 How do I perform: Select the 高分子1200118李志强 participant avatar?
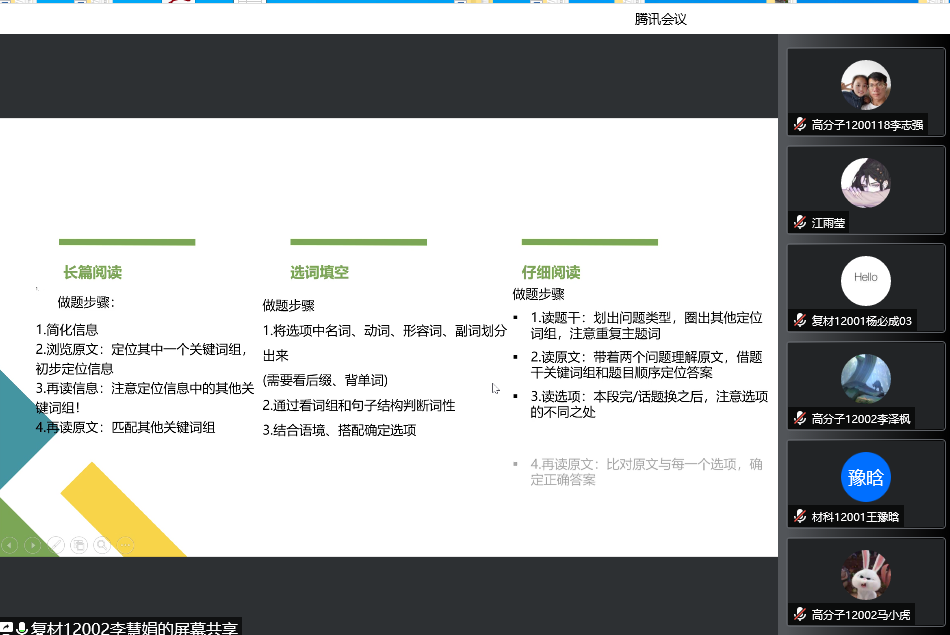pos(865,86)
